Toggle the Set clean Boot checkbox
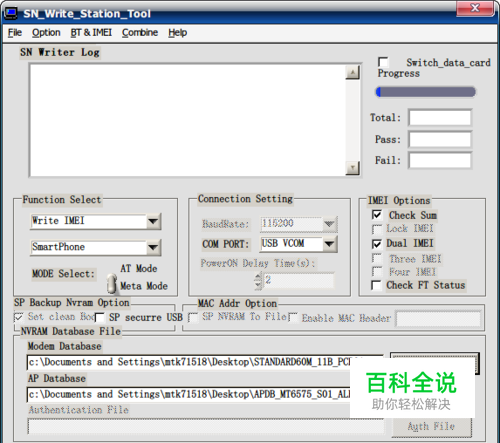 point(19,317)
